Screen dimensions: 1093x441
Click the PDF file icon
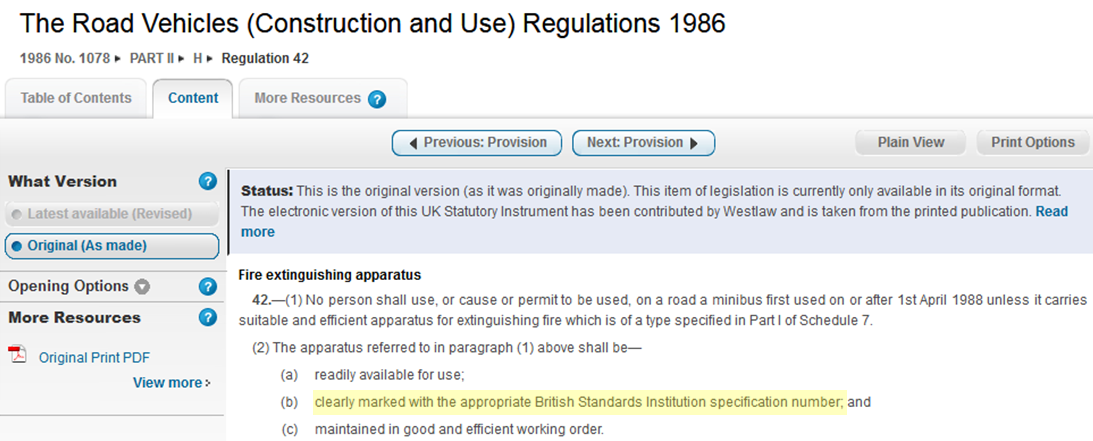(x=17, y=356)
